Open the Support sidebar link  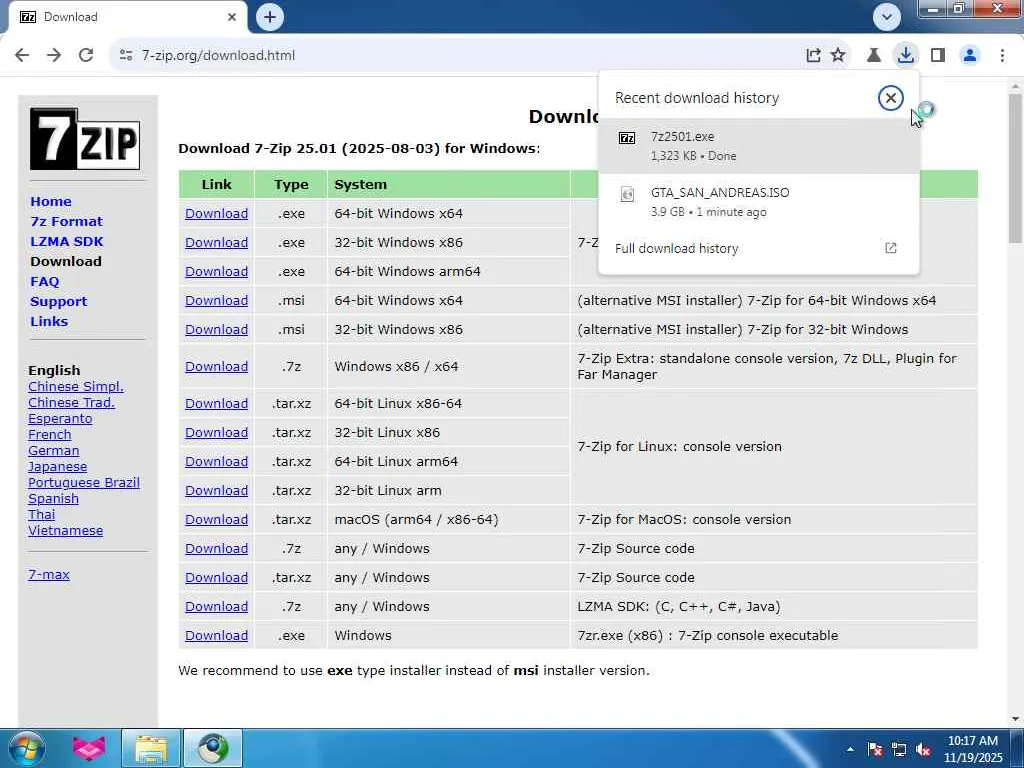58,302
